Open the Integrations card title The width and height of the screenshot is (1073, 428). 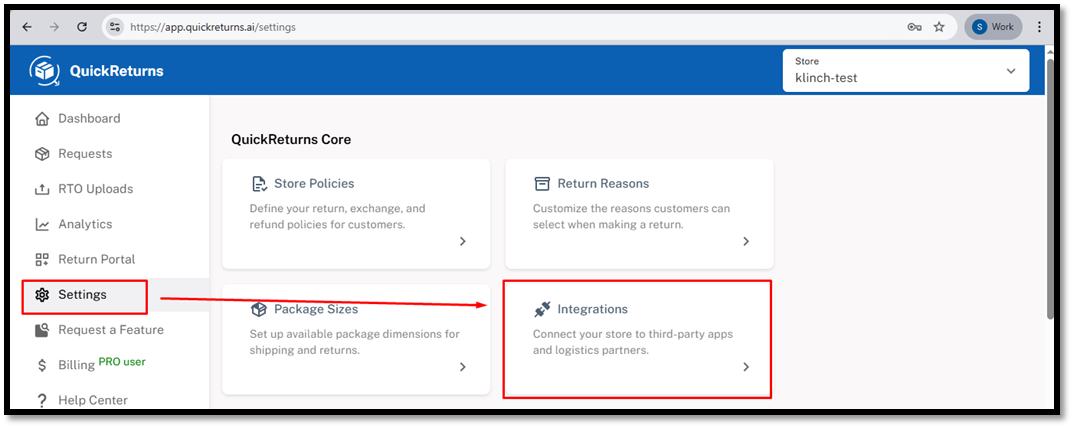click(593, 310)
